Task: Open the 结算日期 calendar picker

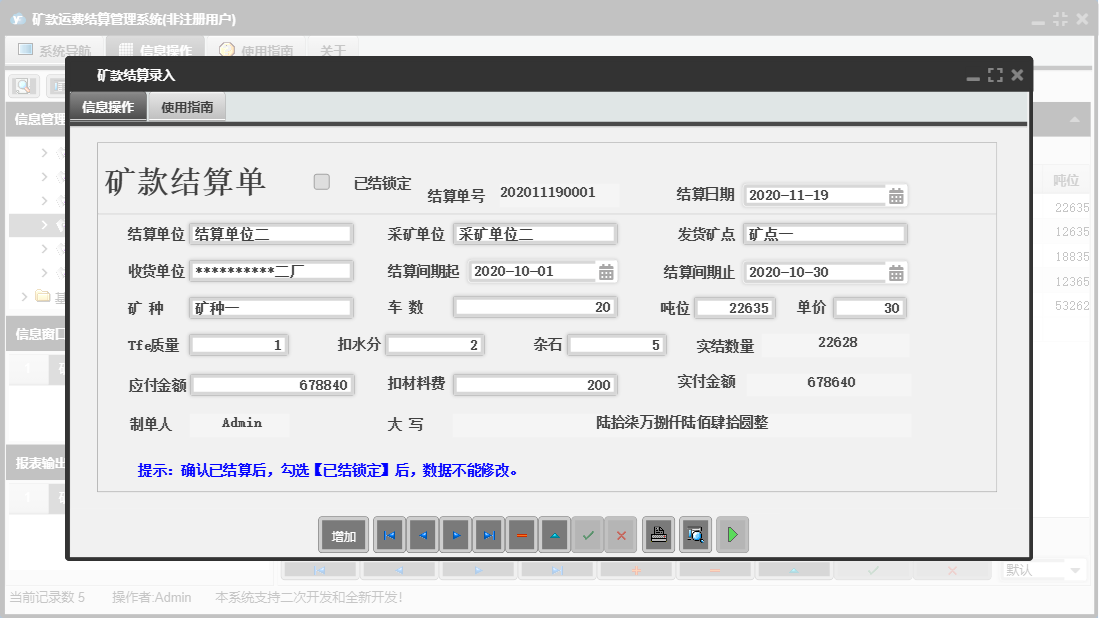Action: click(897, 195)
